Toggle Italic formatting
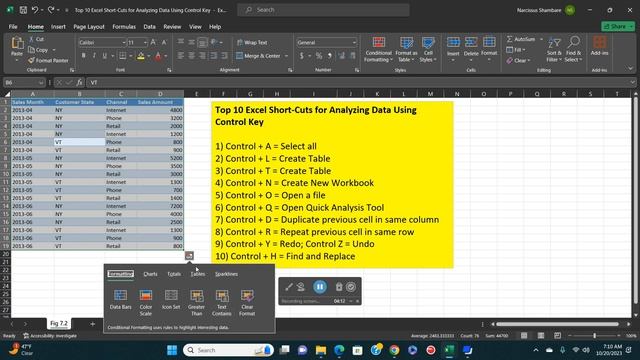The image size is (640, 360). tap(94, 56)
